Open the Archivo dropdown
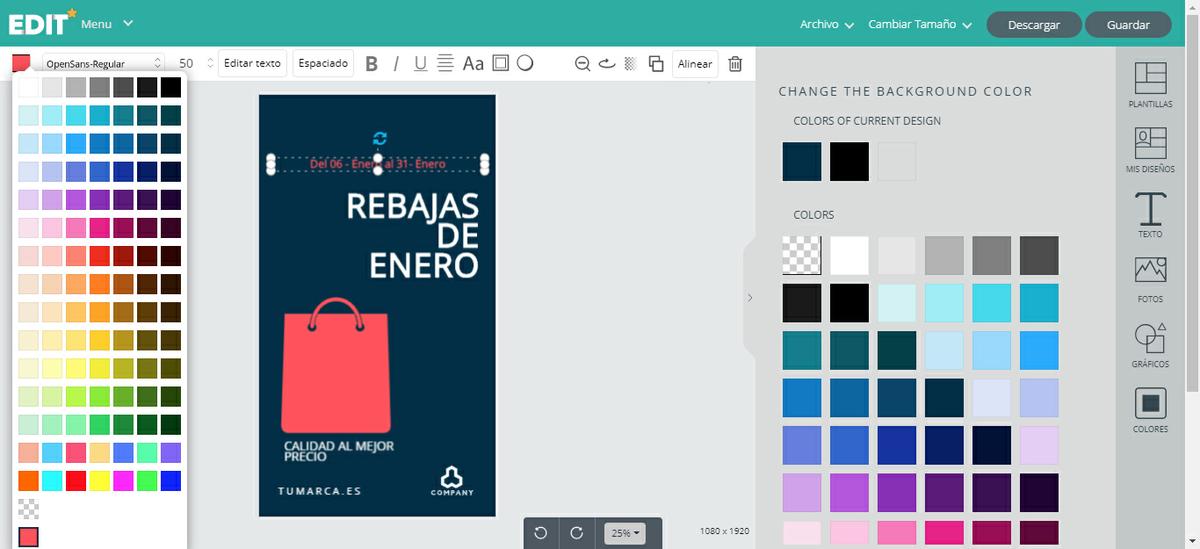The height and width of the screenshot is (549, 1200). (x=827, y=24)
